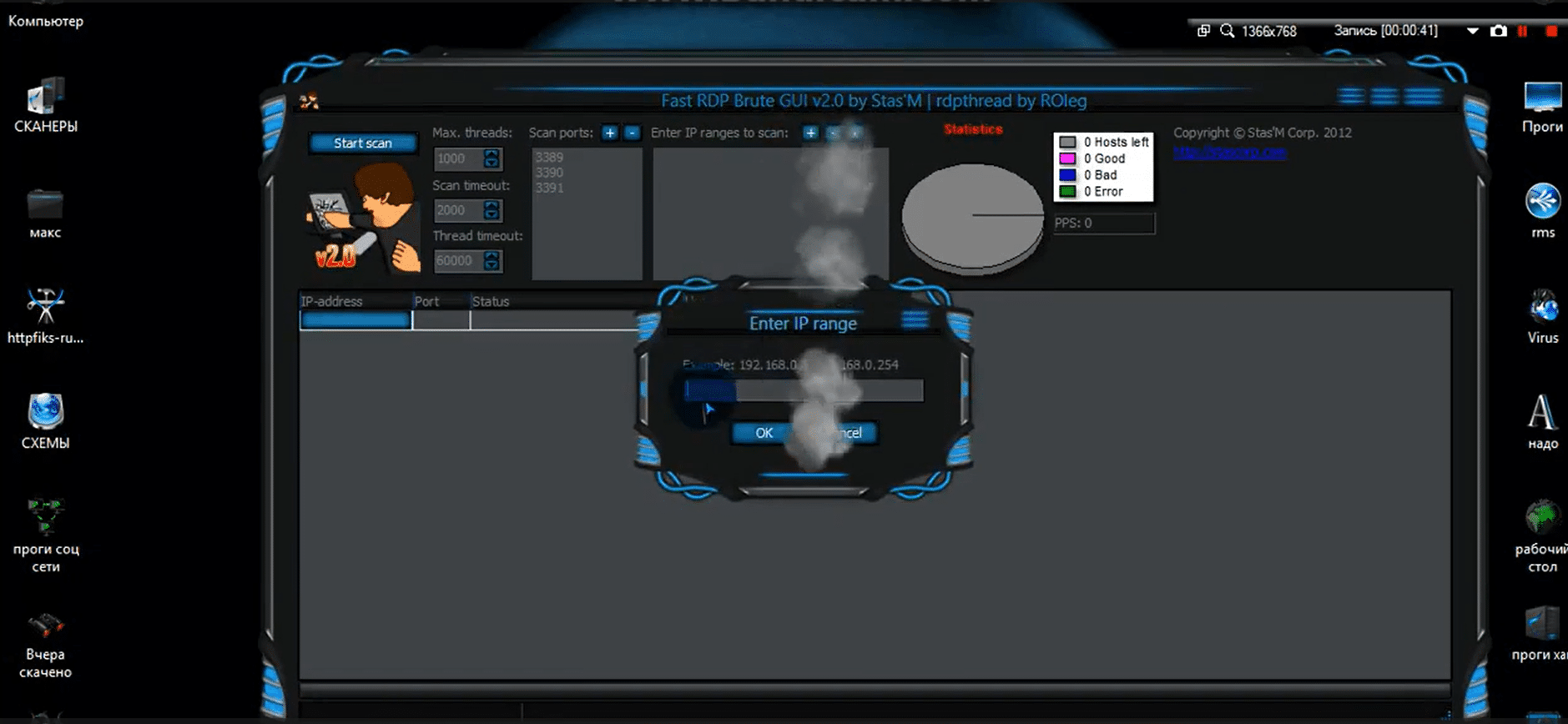
Task: Add an IP range with the plus button
Action: point(810,133)
